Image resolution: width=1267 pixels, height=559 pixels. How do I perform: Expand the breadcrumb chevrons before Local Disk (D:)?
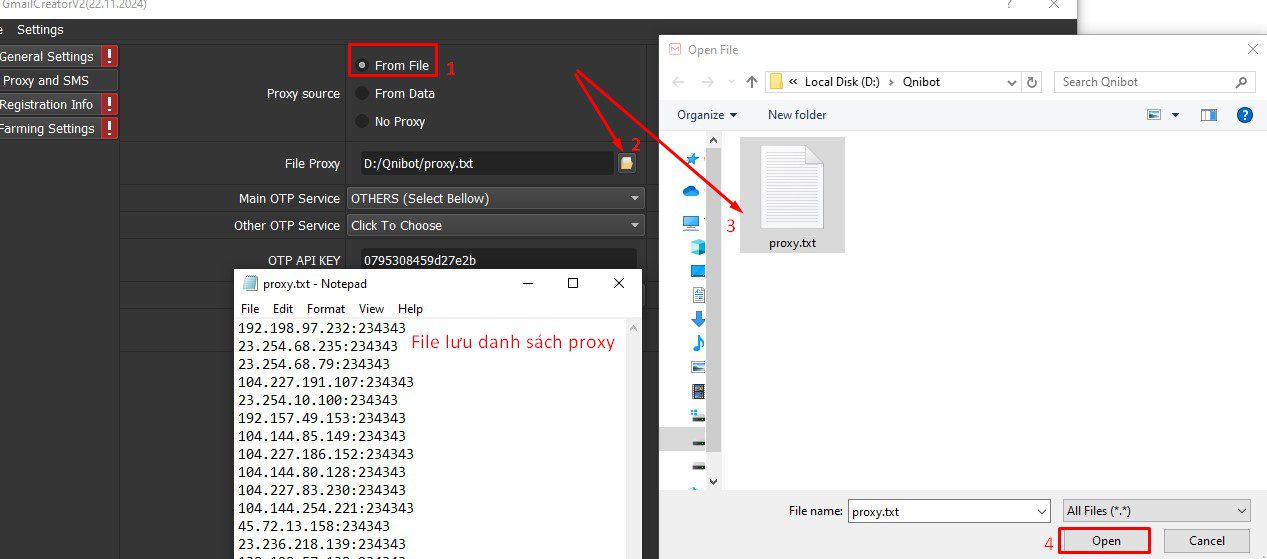point(793,82)
